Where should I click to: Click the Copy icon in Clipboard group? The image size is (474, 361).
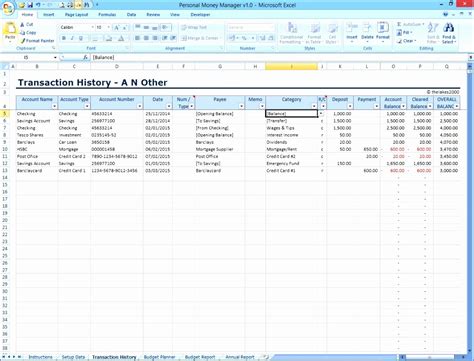[22, 33]
